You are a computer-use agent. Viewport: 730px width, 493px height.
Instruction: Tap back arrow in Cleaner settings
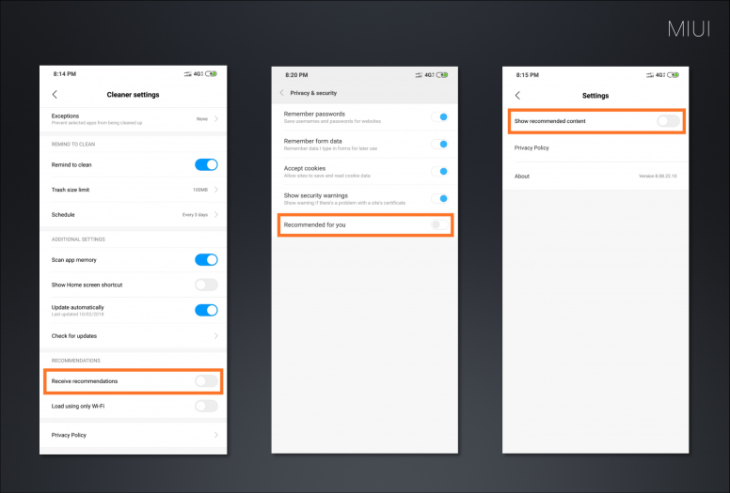coord(54,95)
